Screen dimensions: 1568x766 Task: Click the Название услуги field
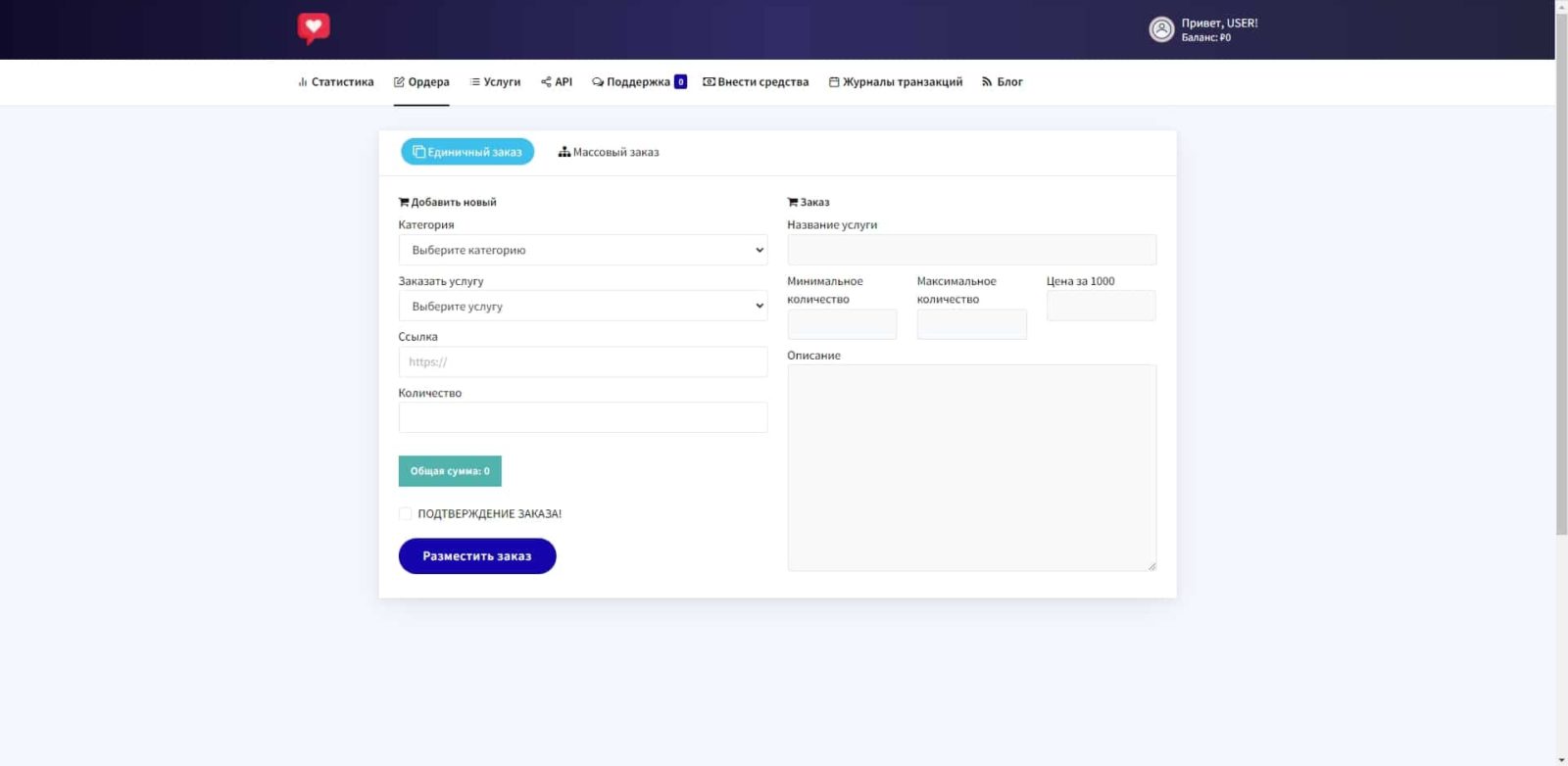point(972,250)
